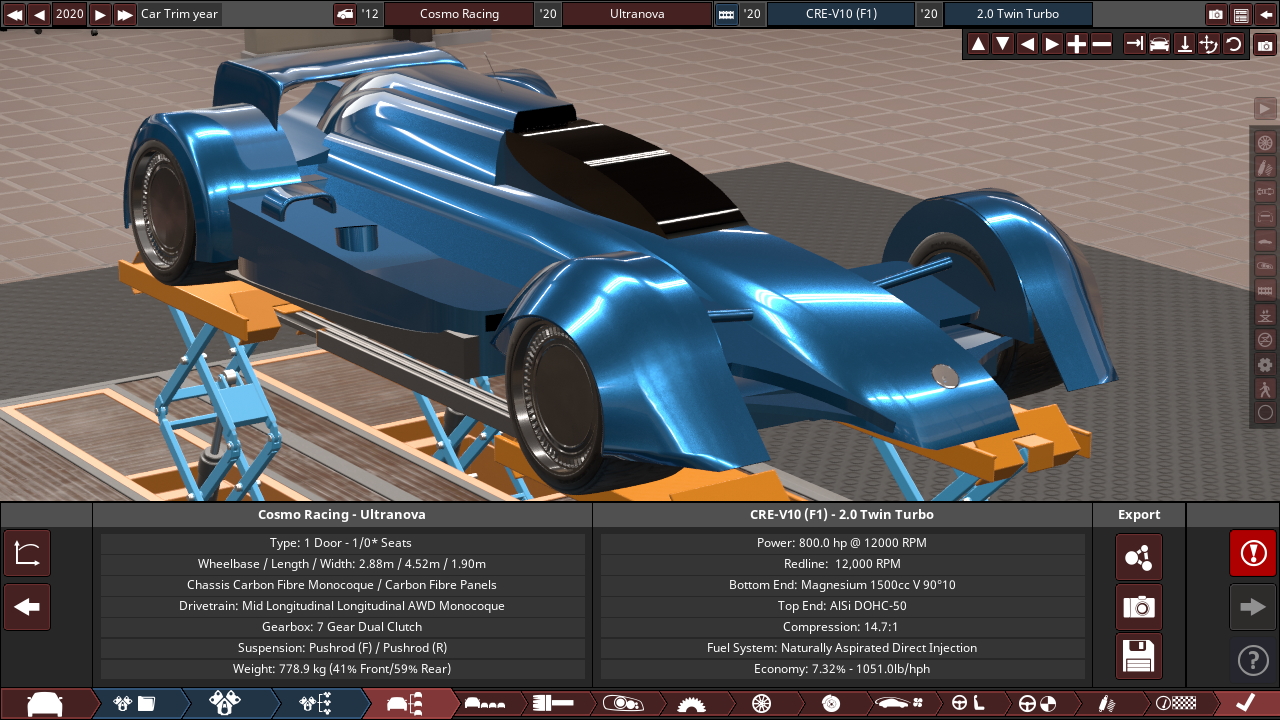Snap camera to side view arrow
Image resolution: width=1280 pixels, height=720 pixels.
click(1134, 44)
